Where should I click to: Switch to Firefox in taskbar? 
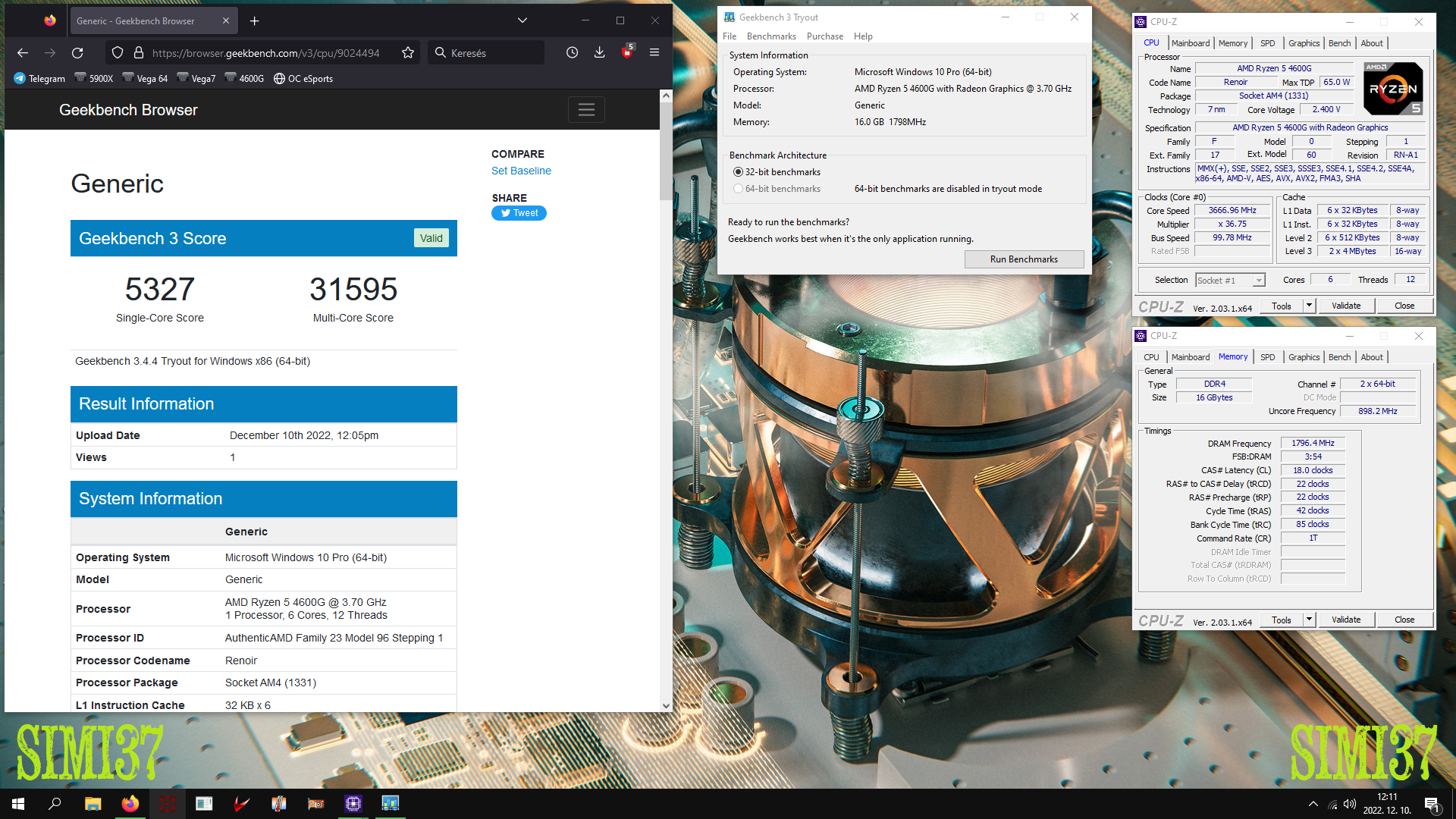tap(130, 804)
